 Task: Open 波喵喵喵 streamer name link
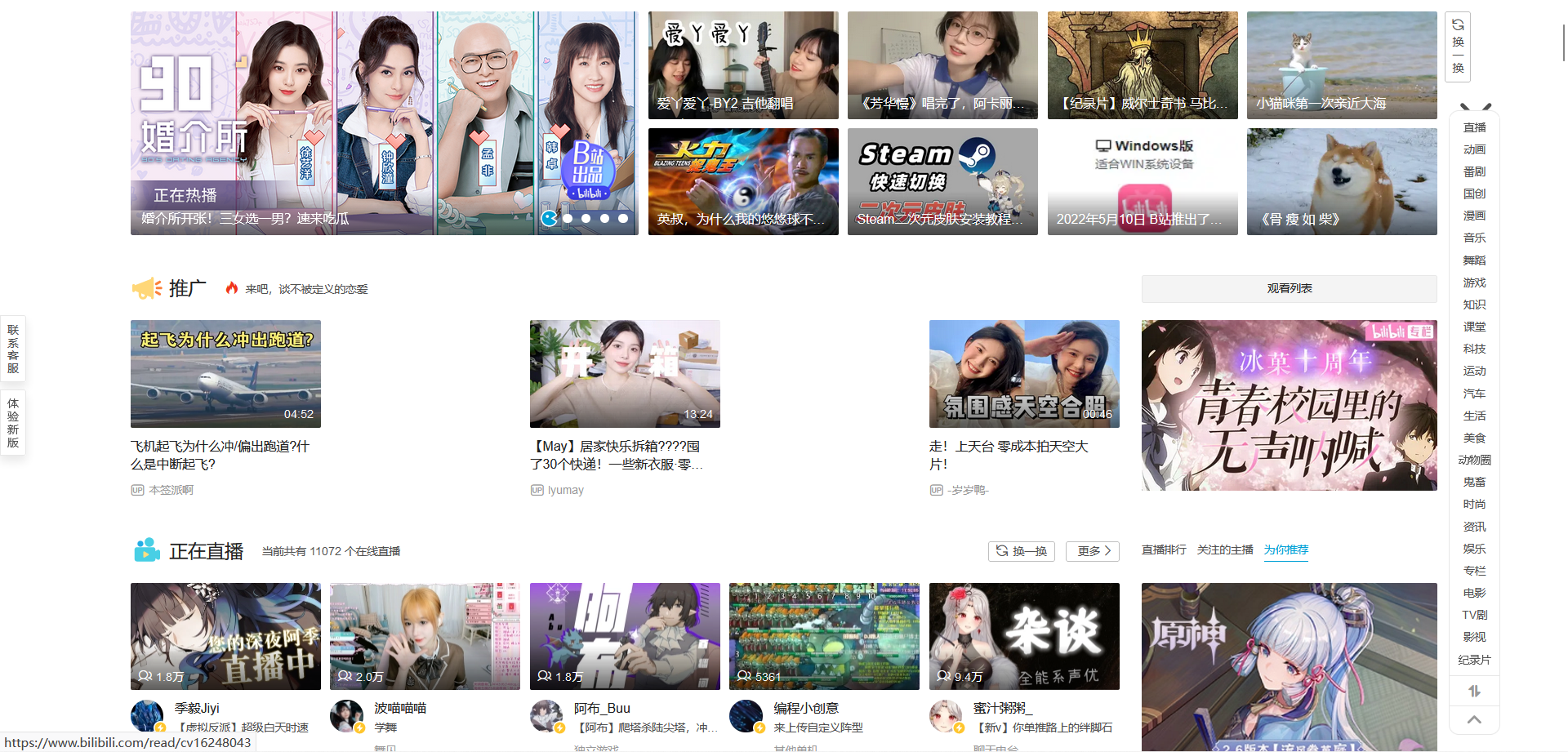(x=400, y=708)
